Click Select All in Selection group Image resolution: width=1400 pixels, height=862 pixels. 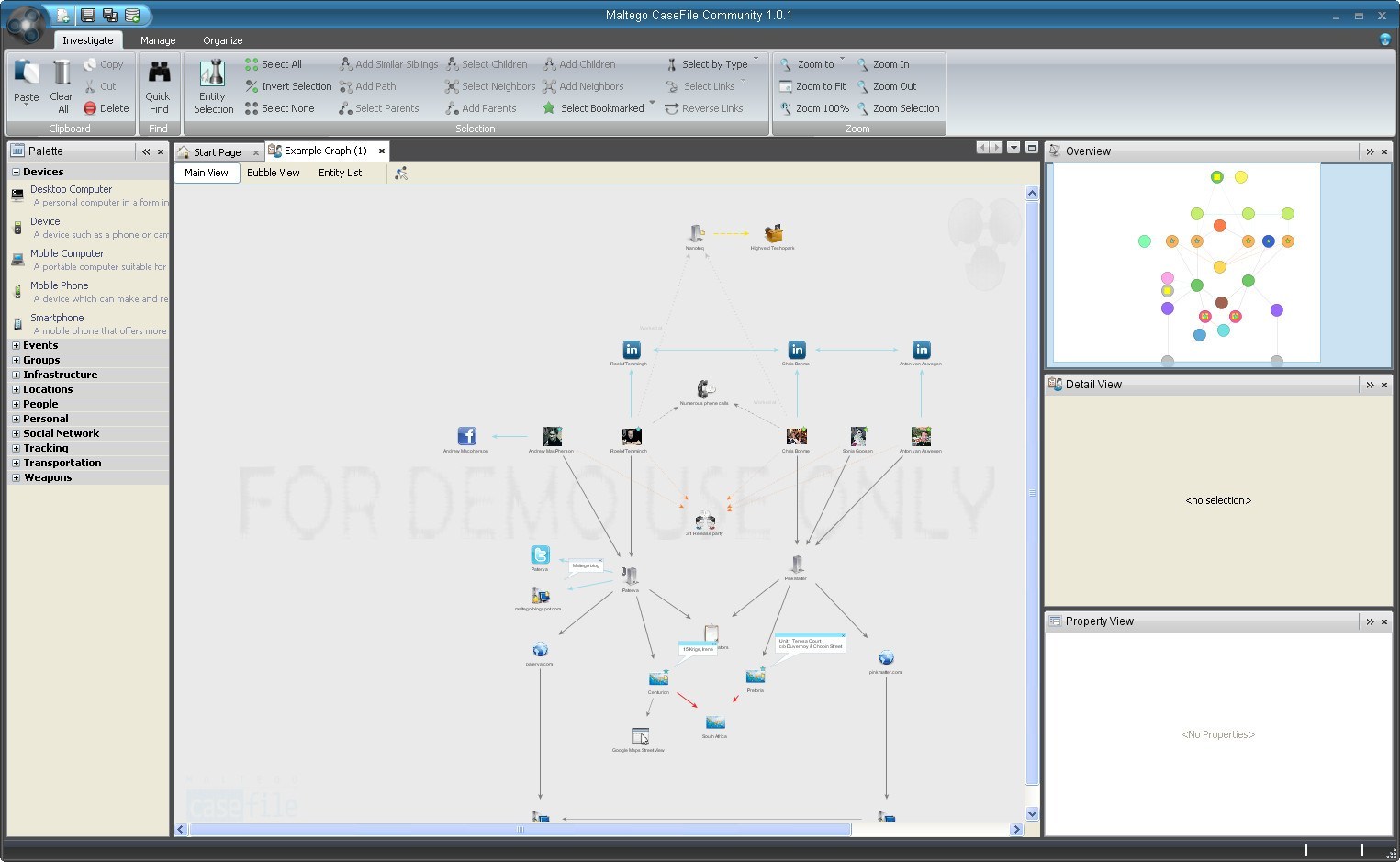coord(274,64)
